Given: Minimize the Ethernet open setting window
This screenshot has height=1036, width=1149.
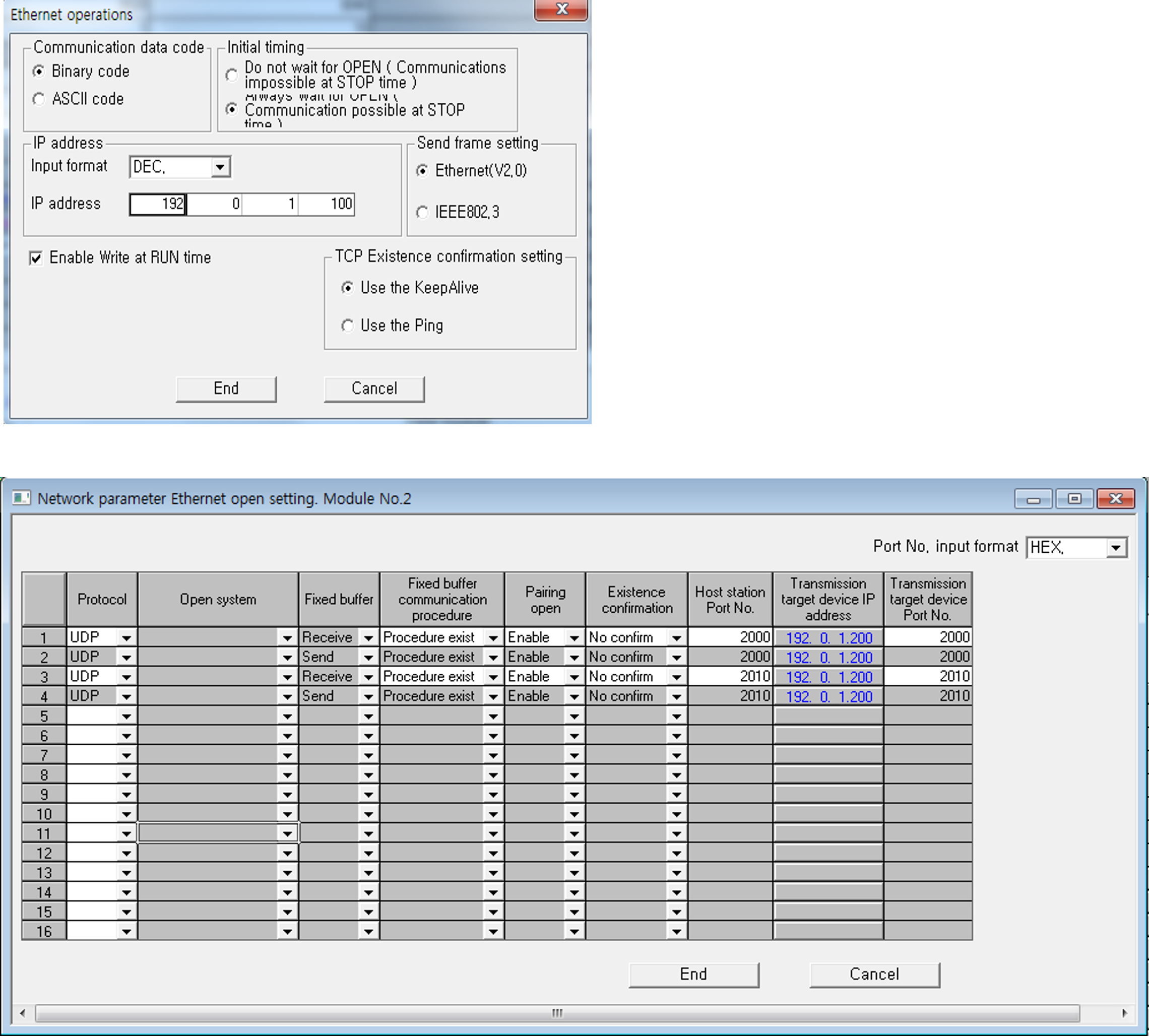Looking at the screenshot, I should 1034,499.
